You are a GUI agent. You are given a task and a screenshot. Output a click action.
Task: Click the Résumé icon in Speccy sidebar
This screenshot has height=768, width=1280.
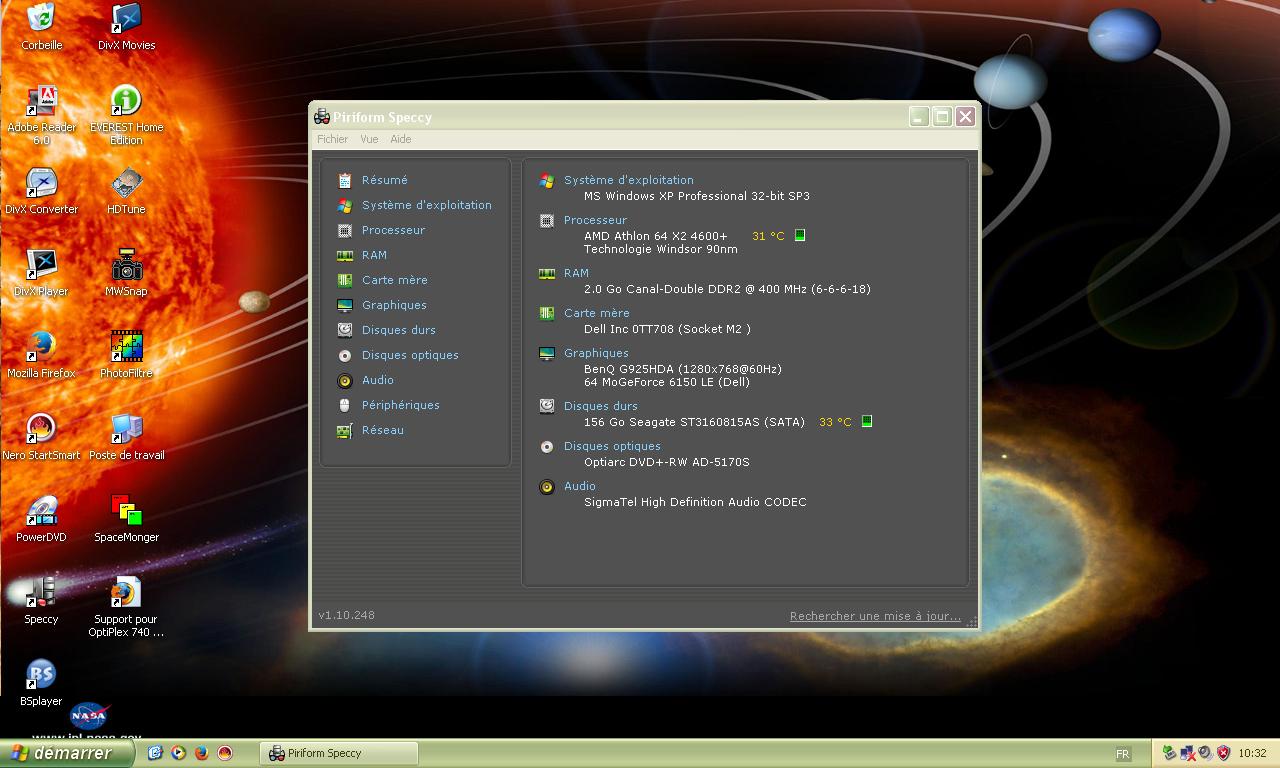coord(345,181)
